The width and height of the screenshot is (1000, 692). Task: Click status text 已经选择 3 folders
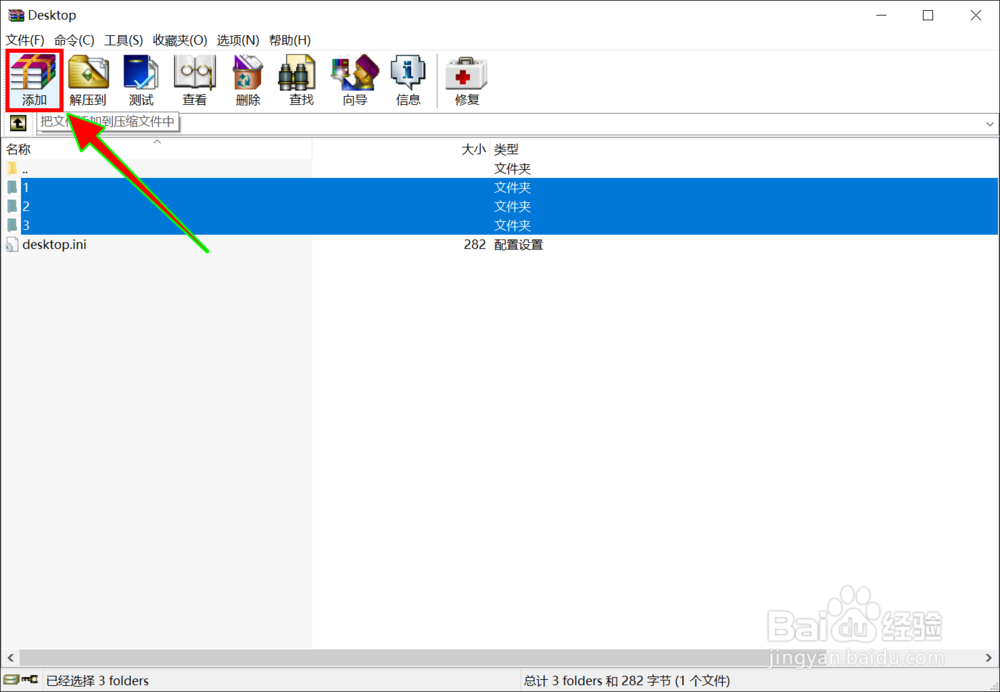(97, 681)
